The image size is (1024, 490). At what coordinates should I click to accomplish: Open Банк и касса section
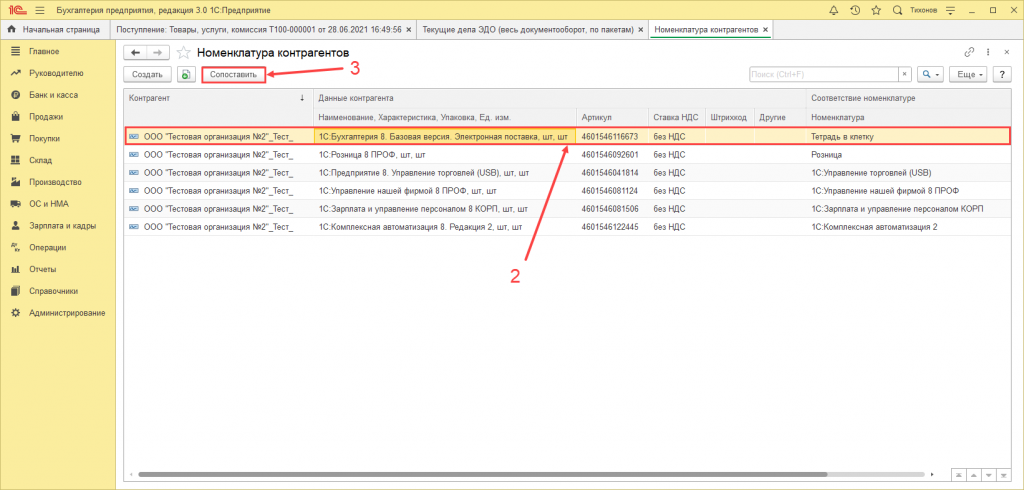pos(54,95)
